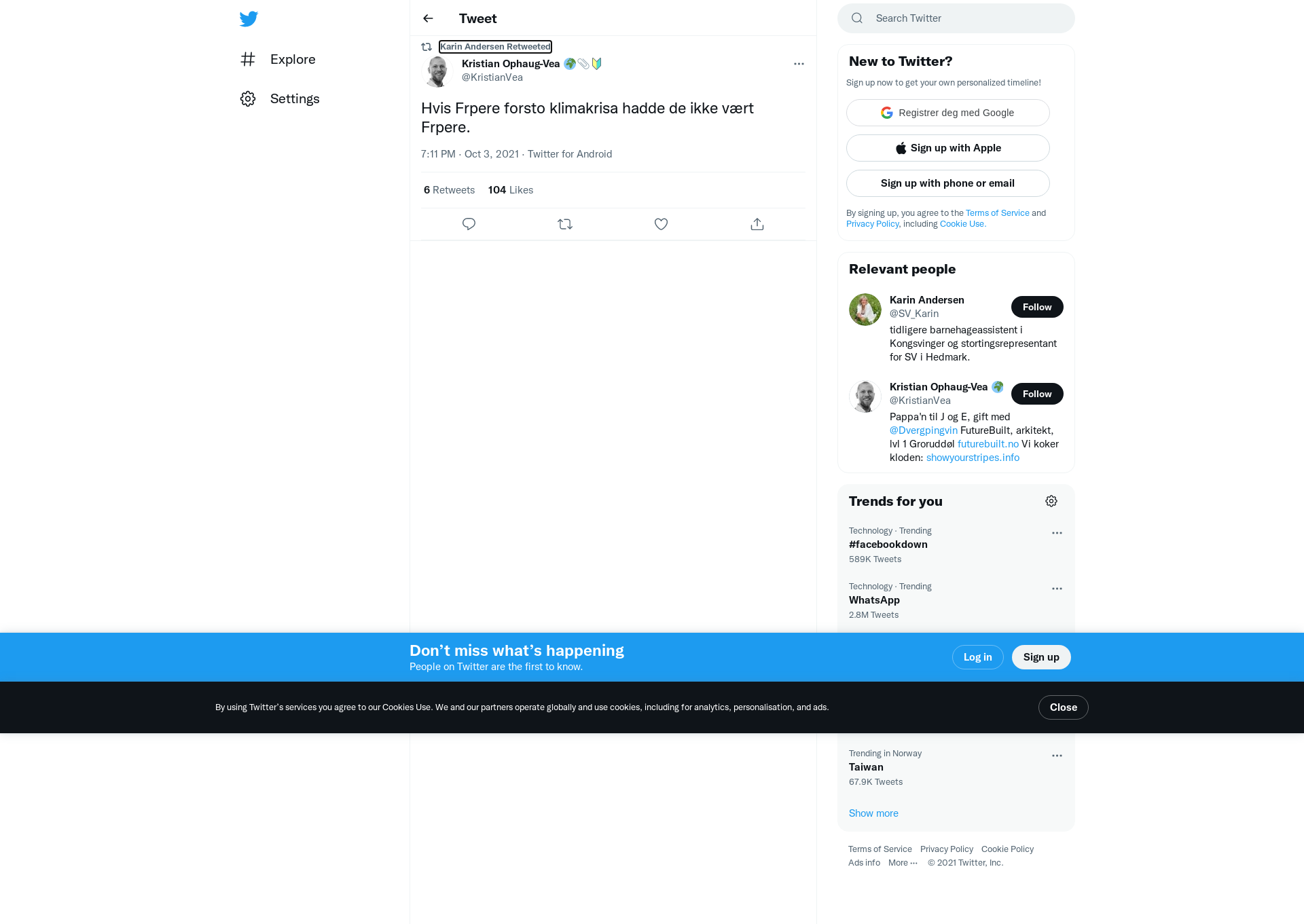Follow Karin Andersen
Image resolution: width=1304 pixels, height=924 pixels.
1037,307
